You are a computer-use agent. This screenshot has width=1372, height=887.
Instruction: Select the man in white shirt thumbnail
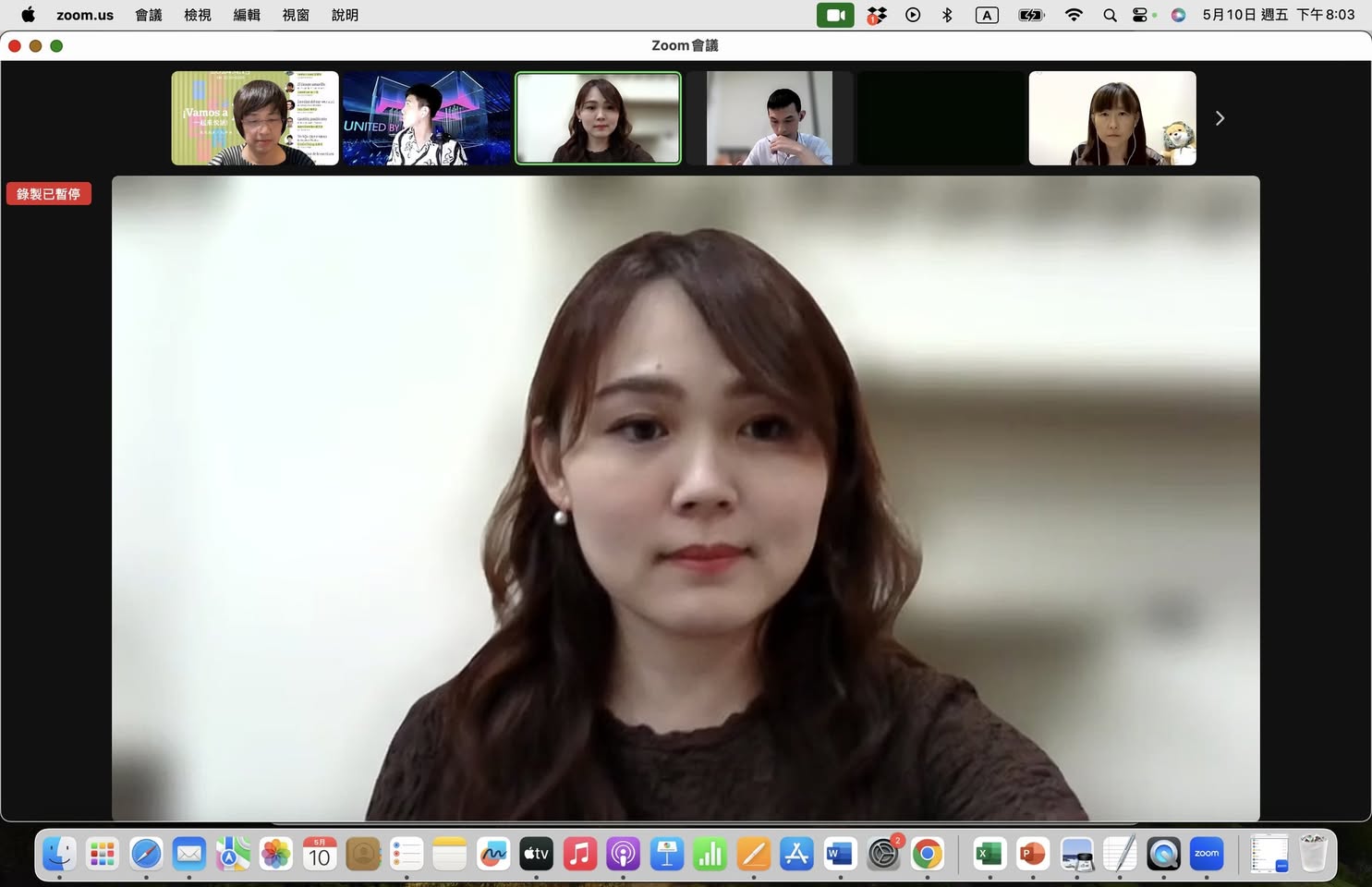770,118
